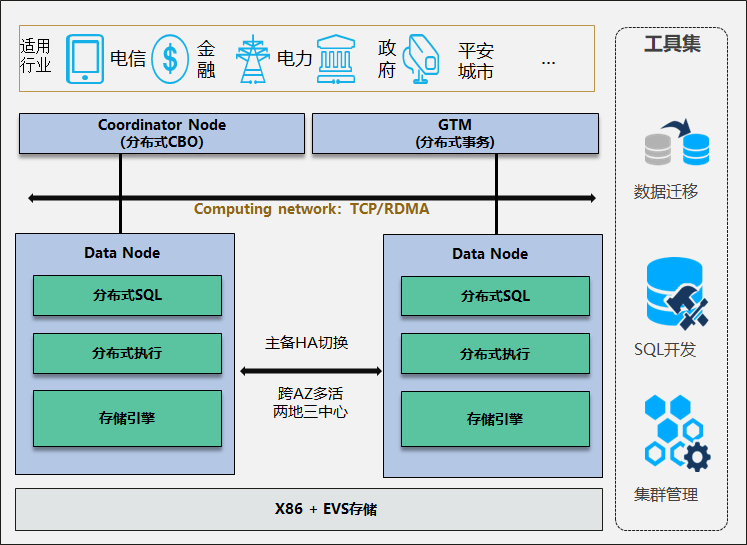Click the 金融 industry label
This screenshot has width=747, height=545.
pyautogui.click(x=206, y=59)
